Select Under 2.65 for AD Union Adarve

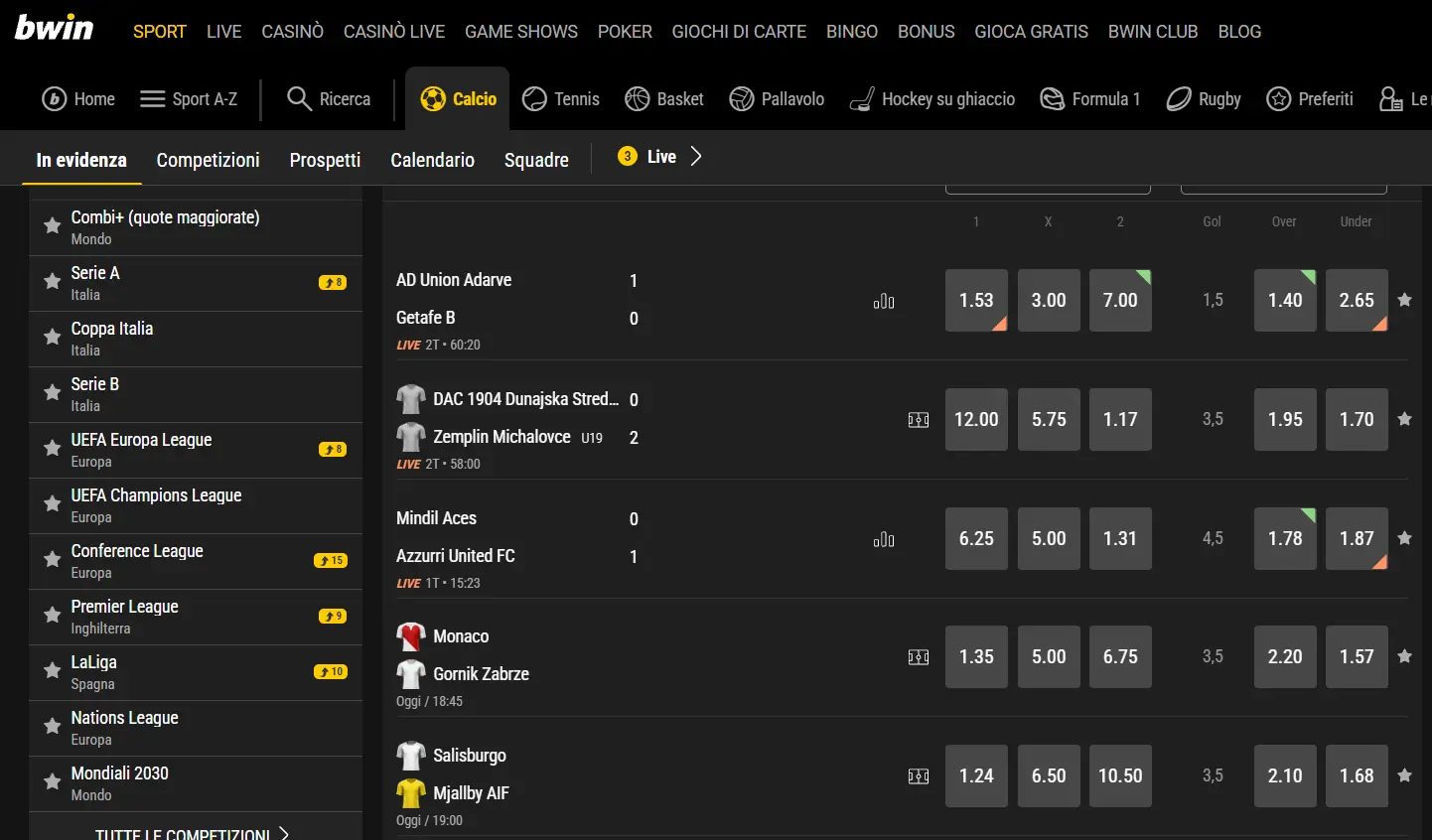1357,300
